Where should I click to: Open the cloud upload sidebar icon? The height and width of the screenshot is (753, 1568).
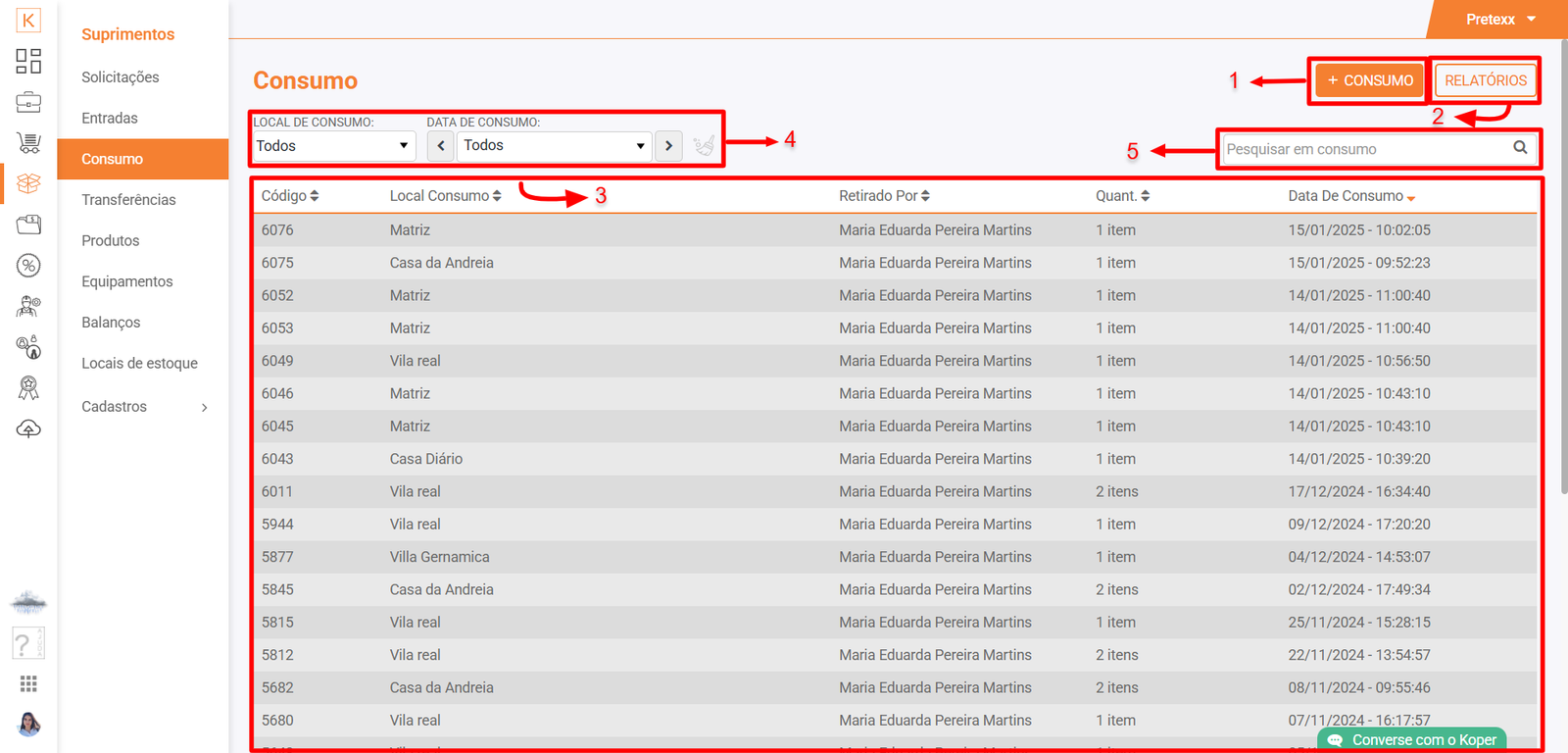pos(28,429)
